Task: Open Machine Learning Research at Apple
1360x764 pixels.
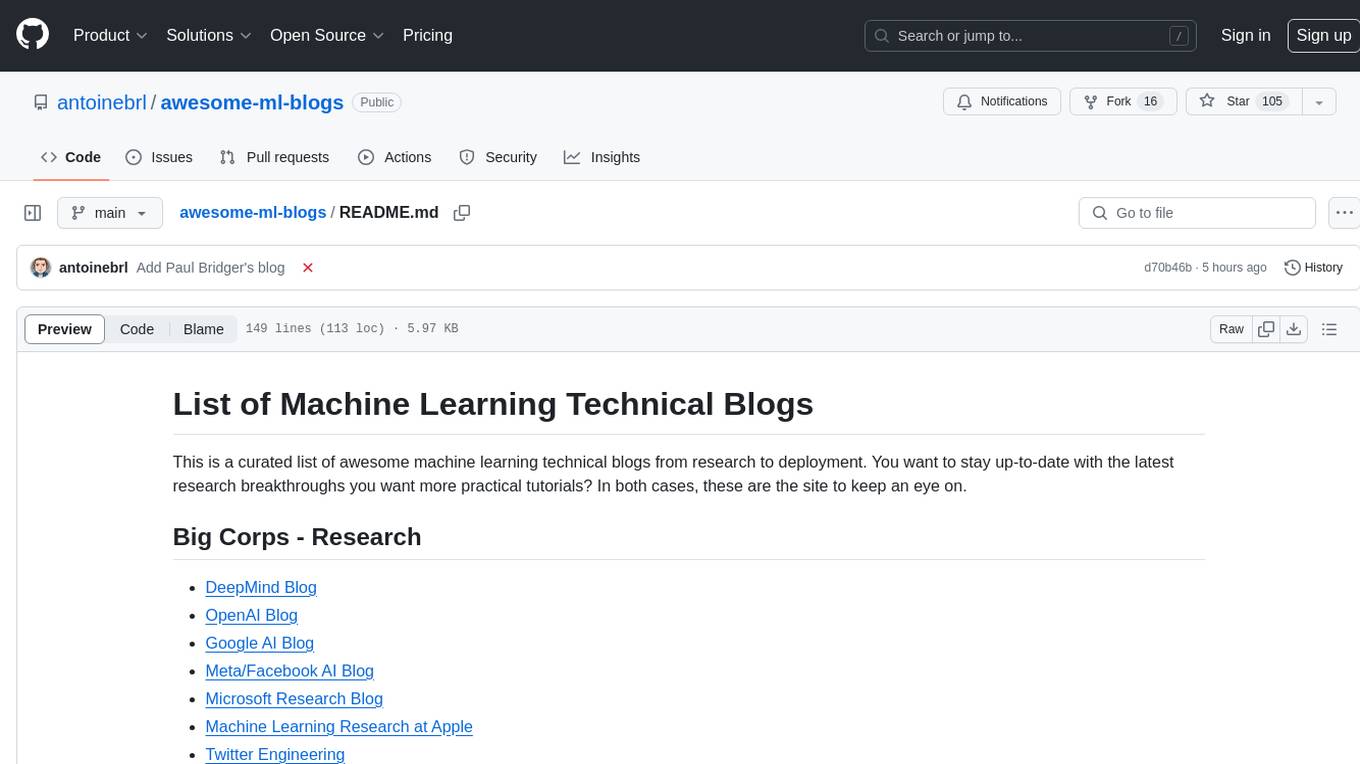Action: click(x=339, y=727)
